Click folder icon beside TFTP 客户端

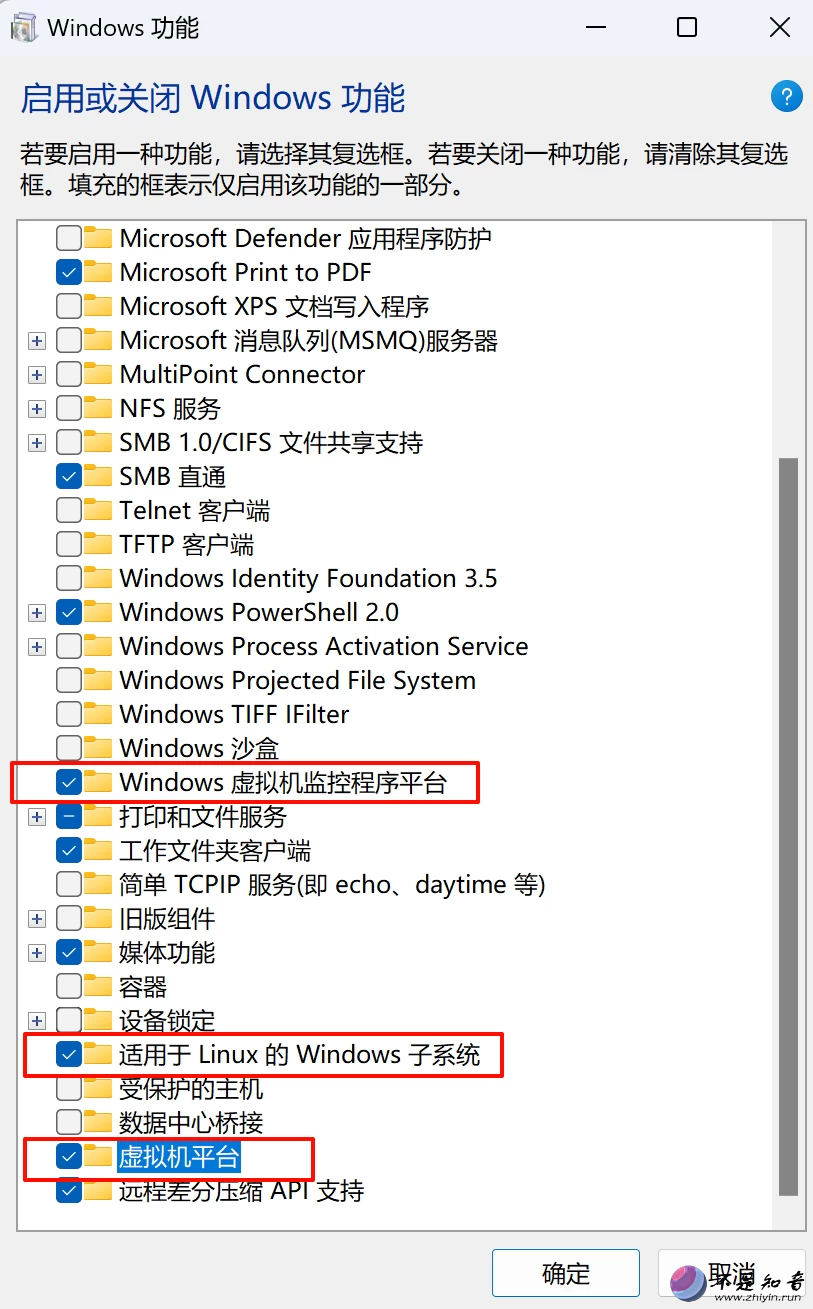[98, 544]
